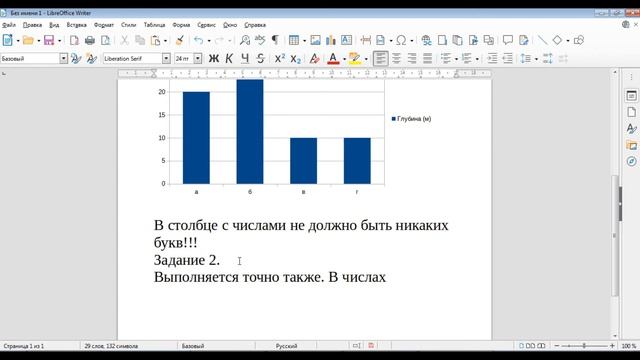Click the word count status field
This screenshot has height=360, width=640.
click(111, 346)
